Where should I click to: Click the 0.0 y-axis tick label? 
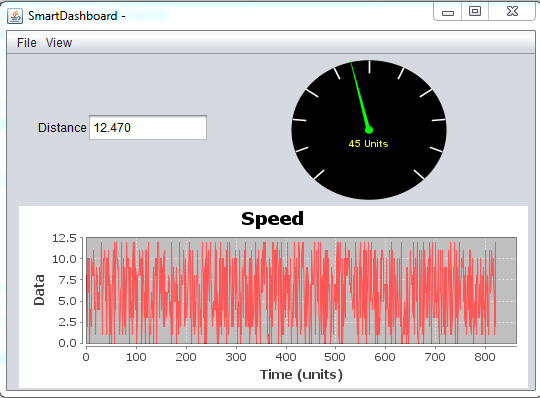coord(67,343)
